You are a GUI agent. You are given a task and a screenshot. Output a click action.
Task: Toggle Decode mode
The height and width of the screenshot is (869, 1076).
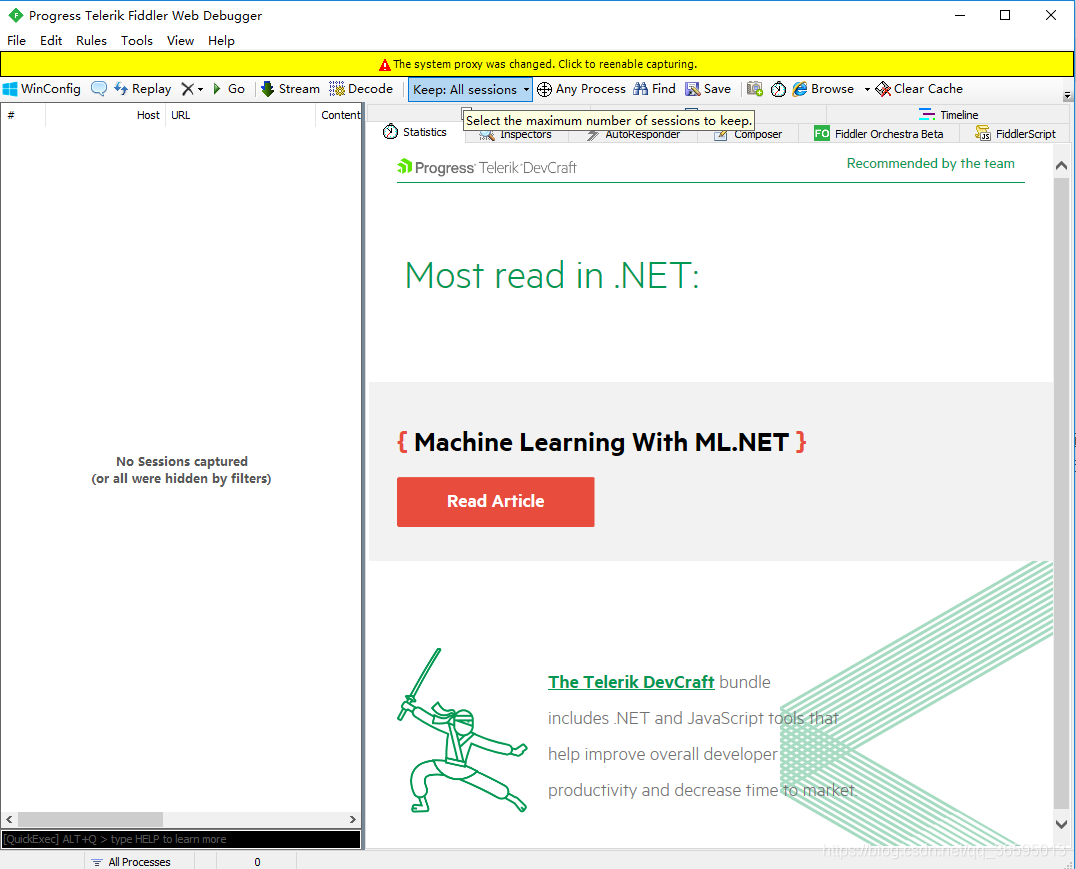click(x=361, y=89)
